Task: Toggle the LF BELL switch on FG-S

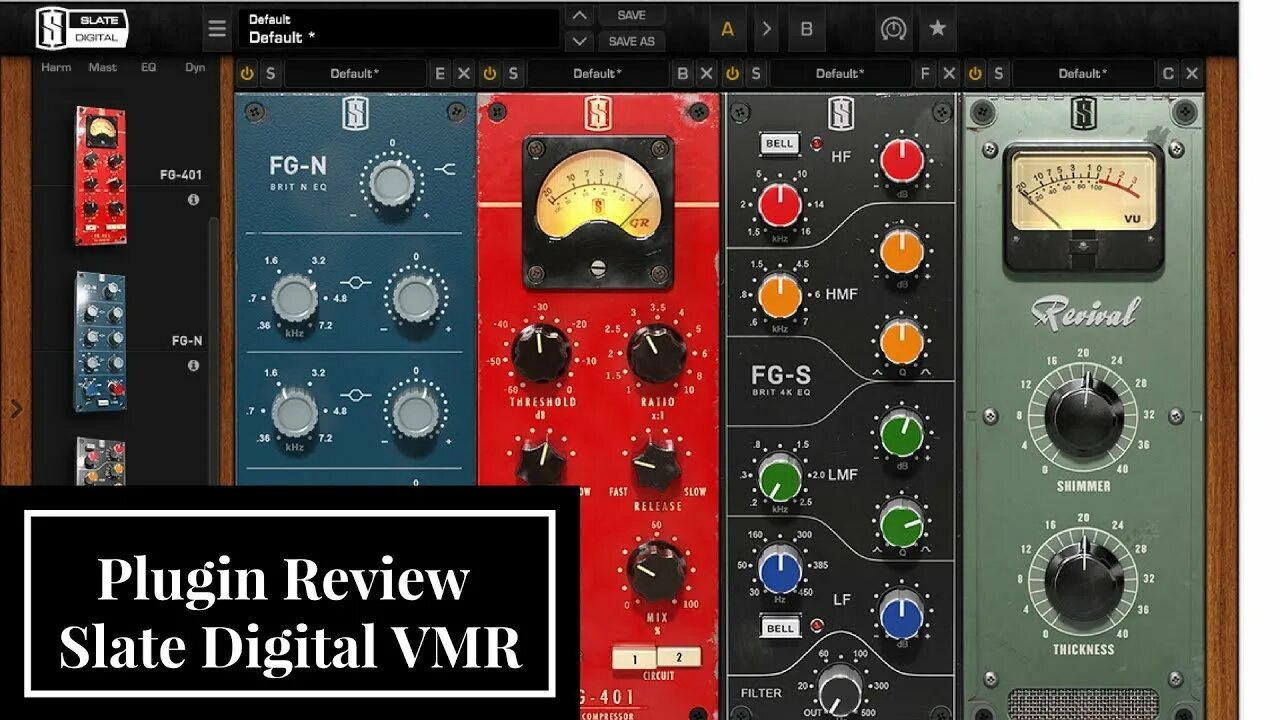Action: click(779, 628)
